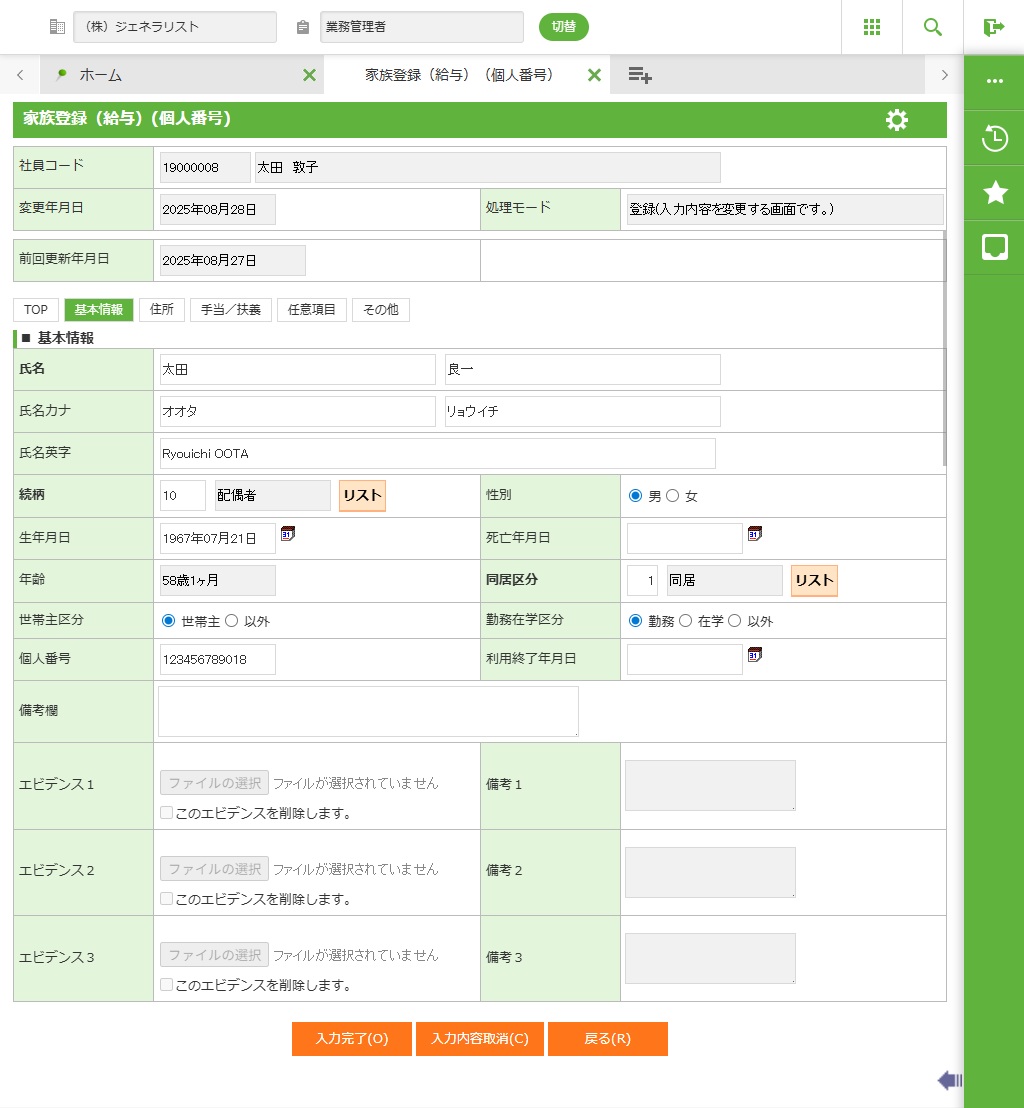This screenshot has height=1108, width=1024.
Task: Open the リスト picker for 続柄
Action: point(362,496)
